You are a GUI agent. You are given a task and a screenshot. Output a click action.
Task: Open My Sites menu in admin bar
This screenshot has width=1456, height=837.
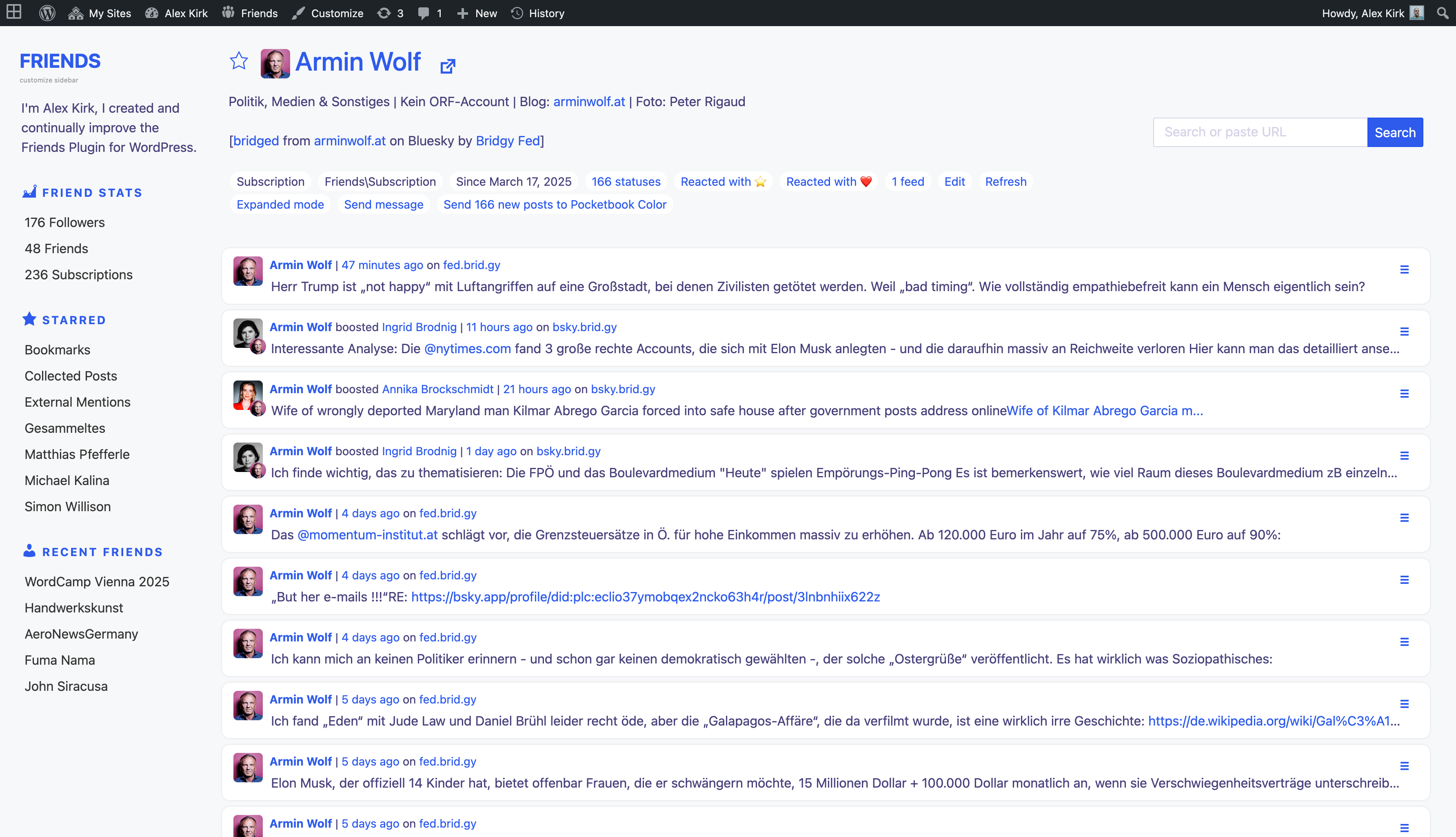(x=99, y=13)
